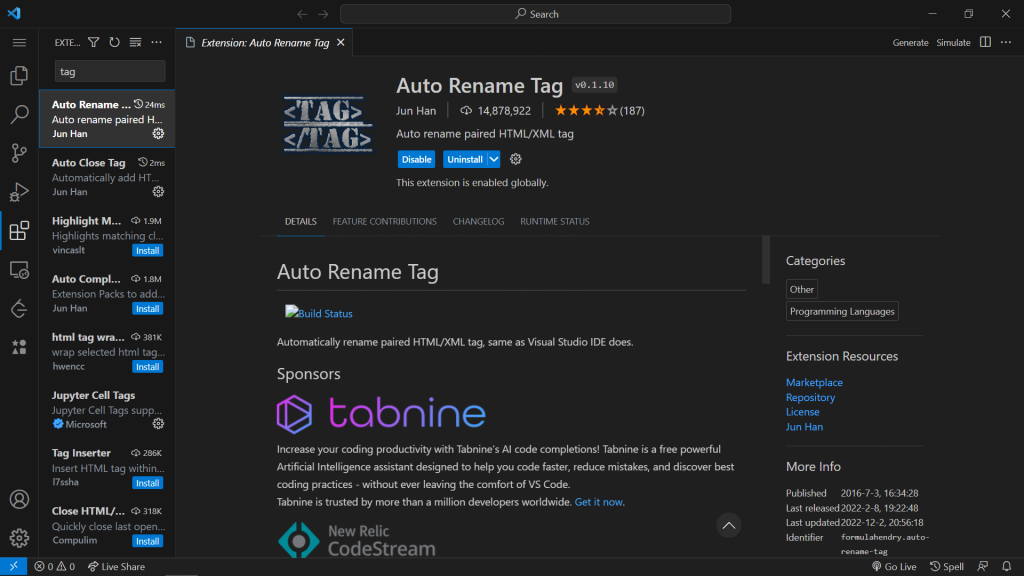Split the editor right

pos(985,42)
